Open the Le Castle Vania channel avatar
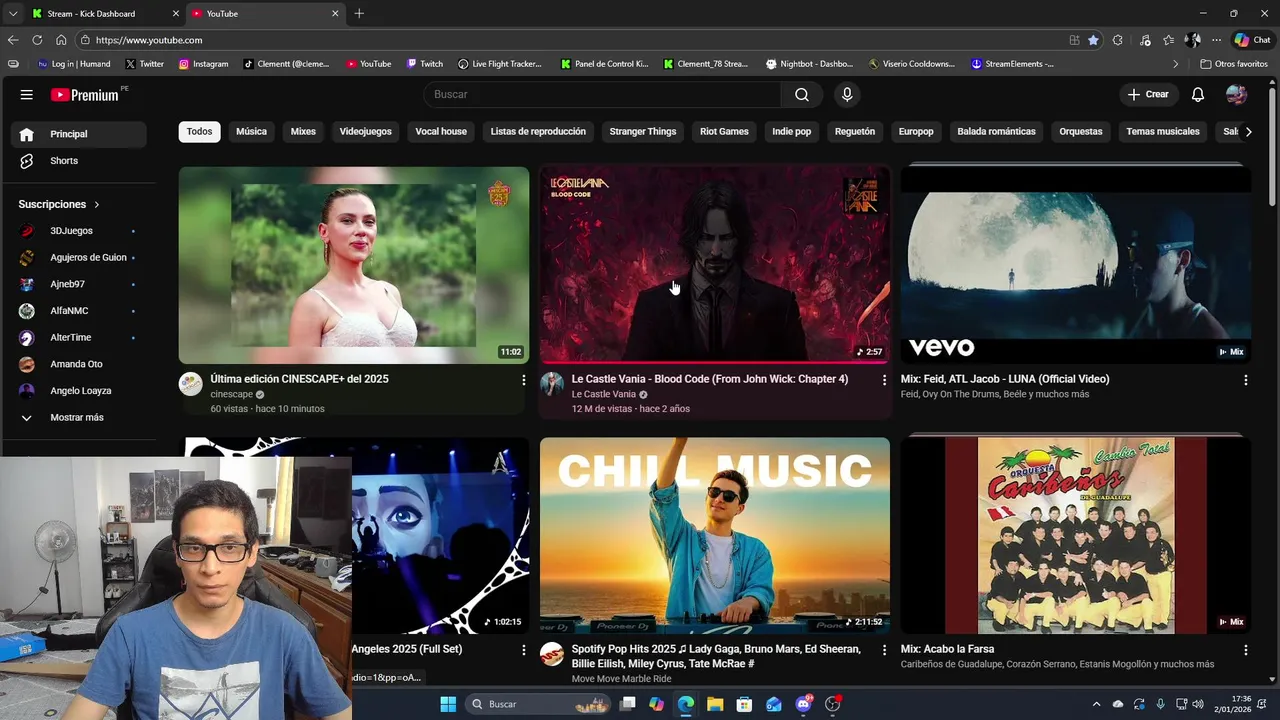Image resolution: width=1280 pixels, height=720 pixels. 552,384
